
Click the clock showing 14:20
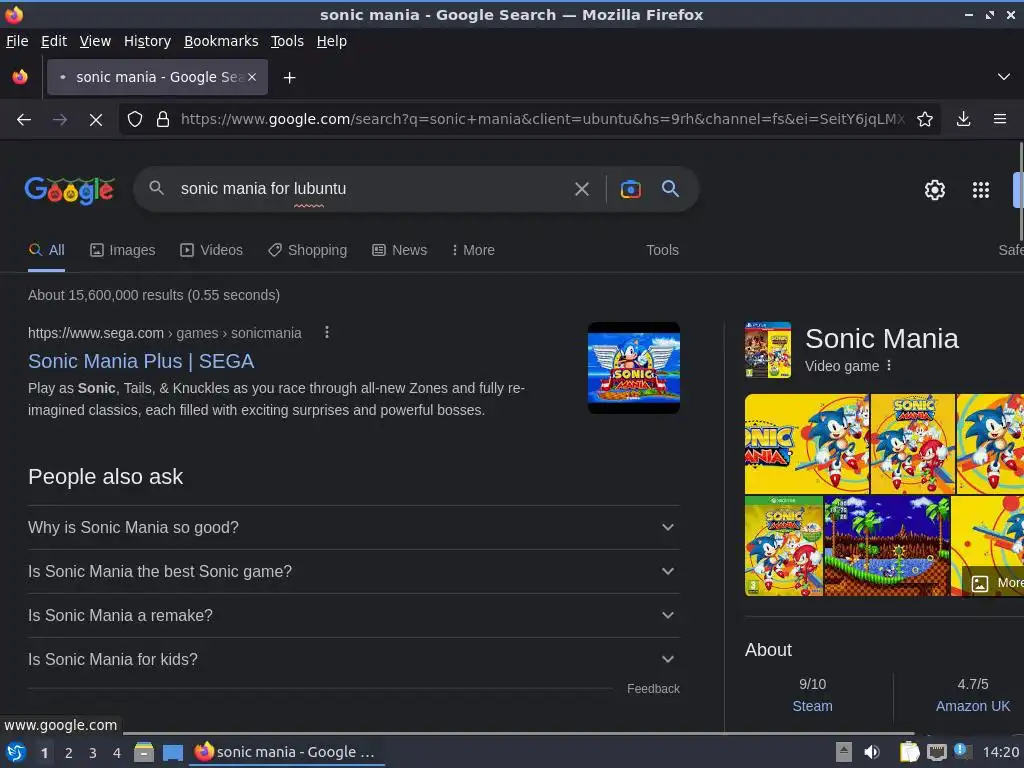[1000, 752]
